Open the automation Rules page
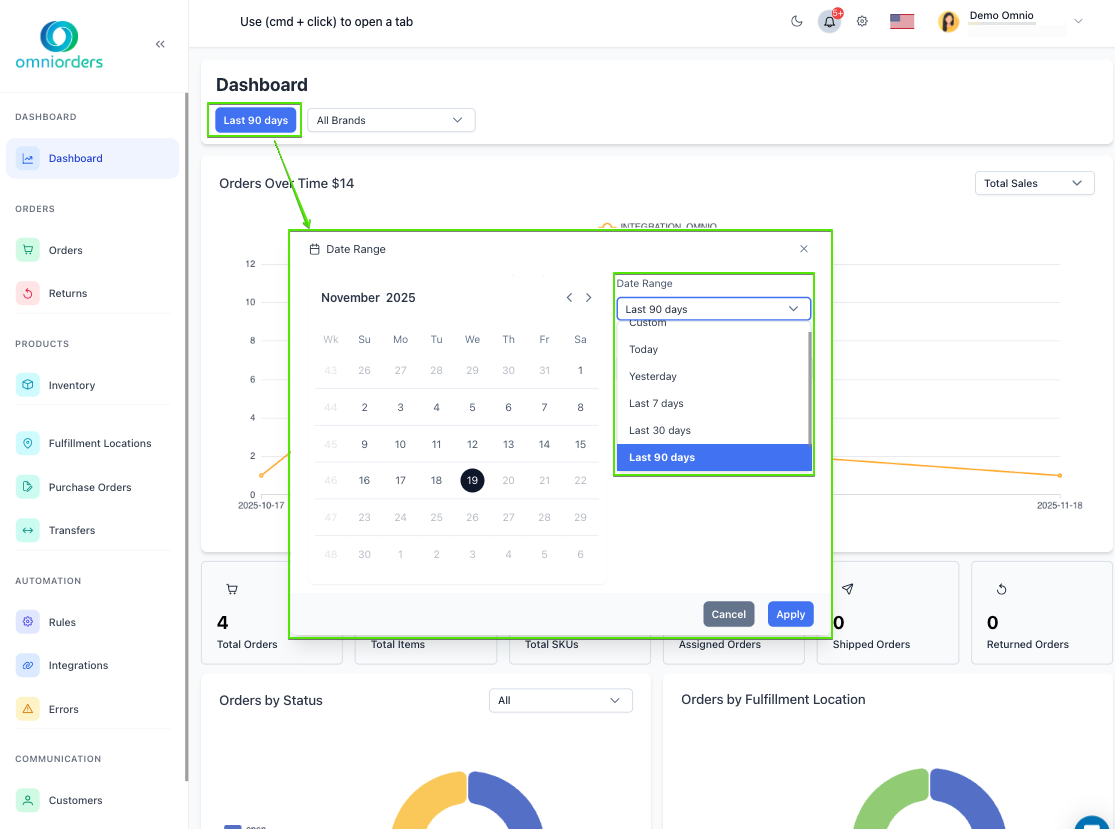The width and height of the screenshot is (1115, 829). (x=62, y=621)
